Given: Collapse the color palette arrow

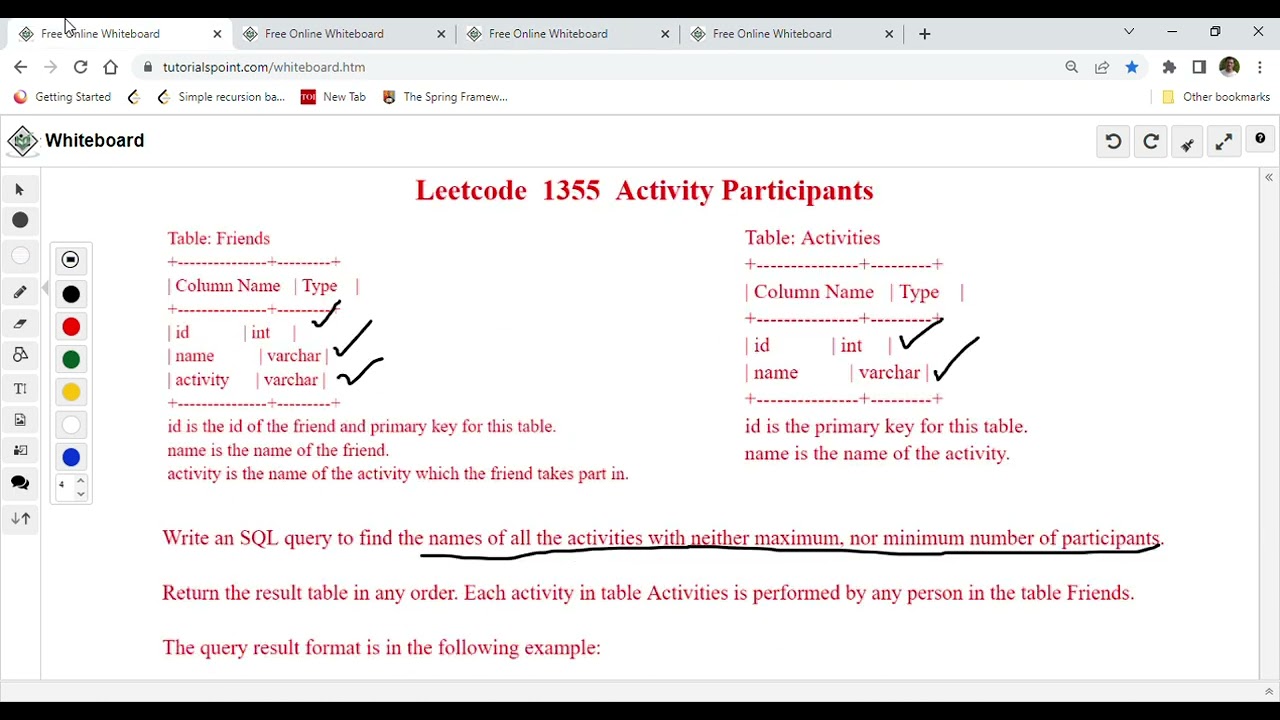Looking at the screenshot, I should [45, 289].
